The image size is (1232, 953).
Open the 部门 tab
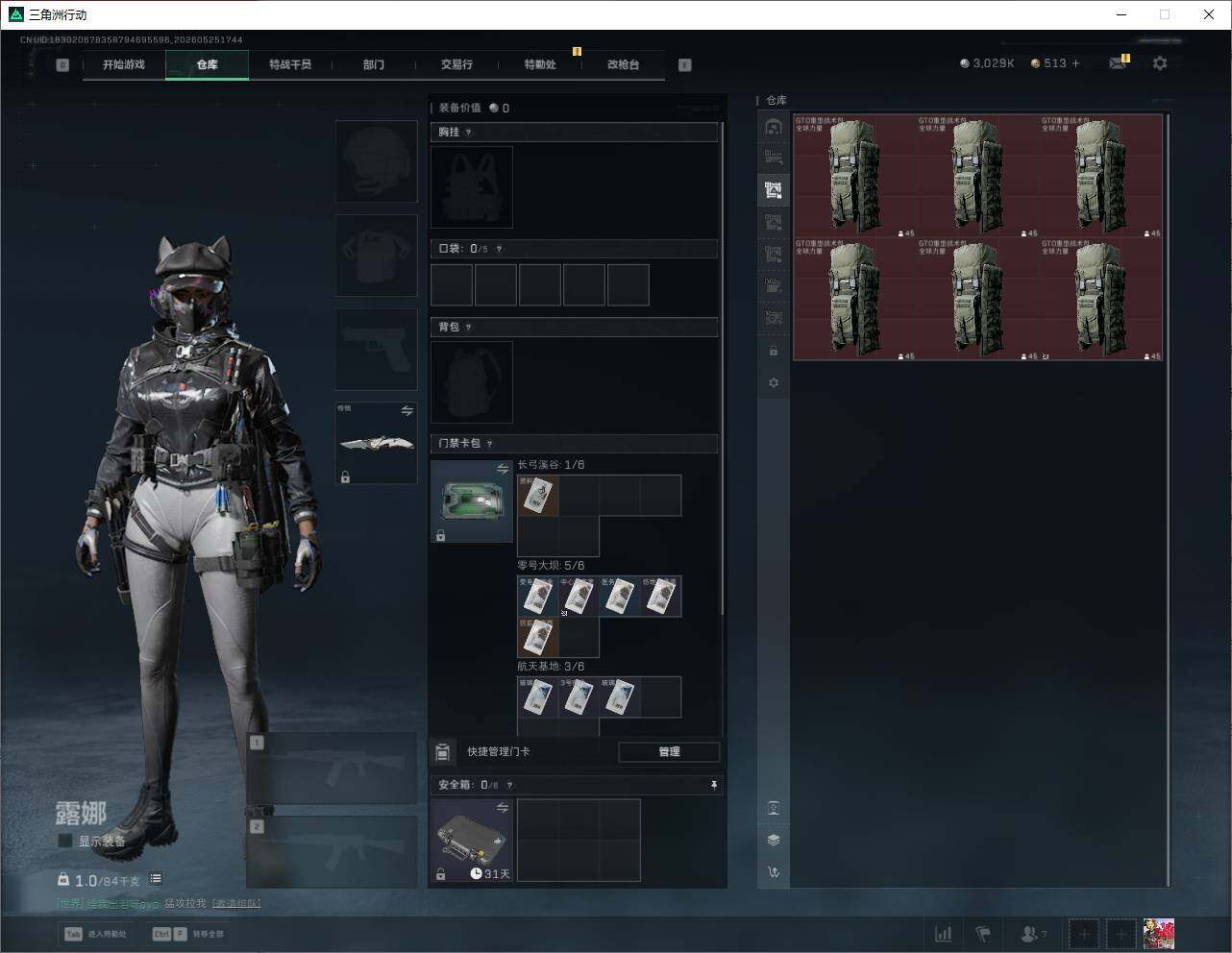click(x=374, y=64)
